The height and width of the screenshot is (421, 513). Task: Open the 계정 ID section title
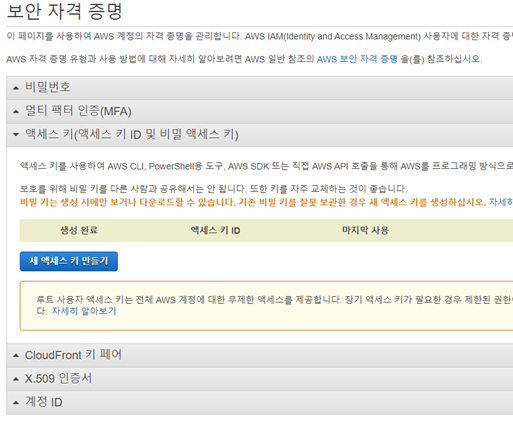44,402
